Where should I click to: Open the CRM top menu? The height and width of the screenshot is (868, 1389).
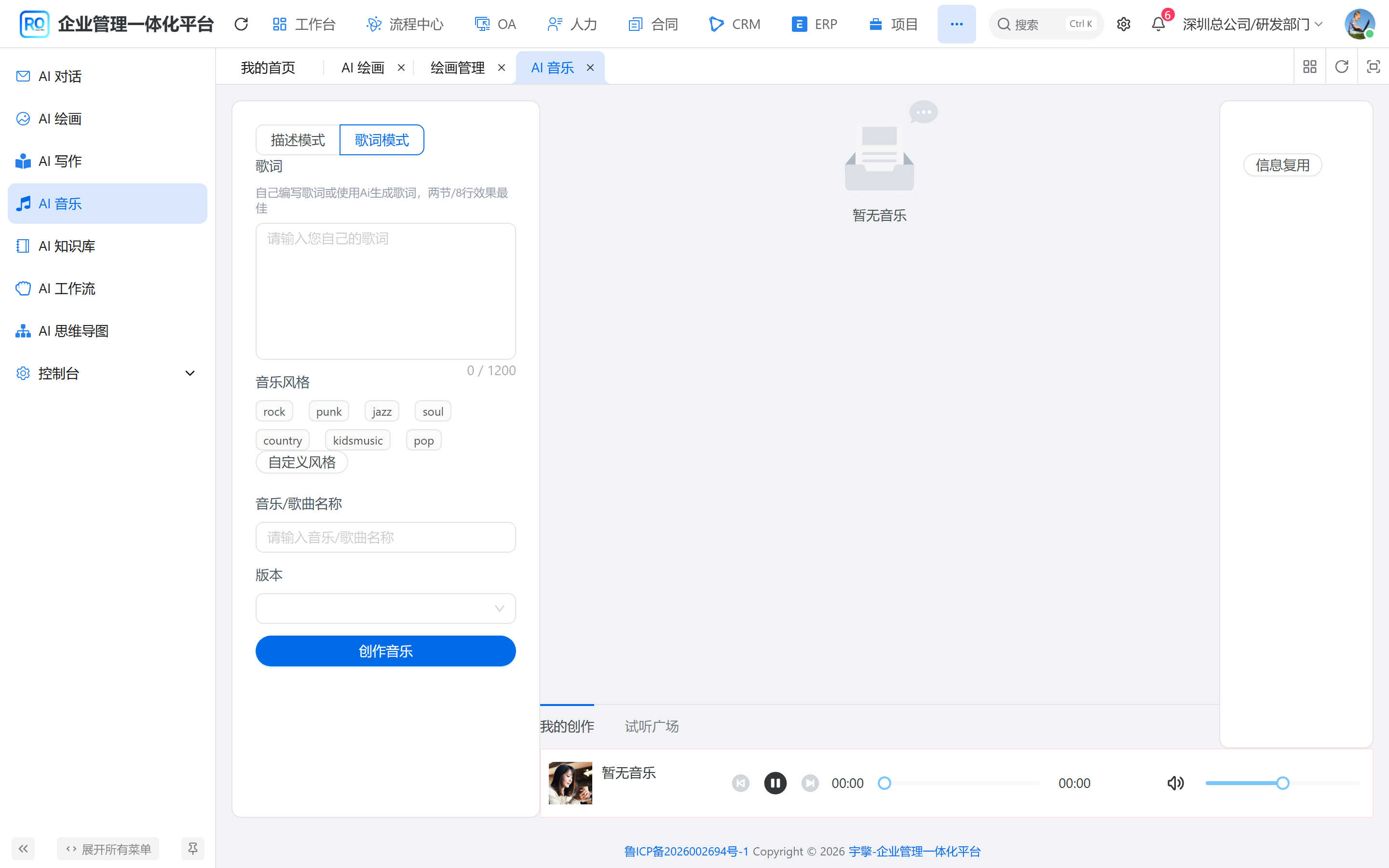(x=735, y=24)
